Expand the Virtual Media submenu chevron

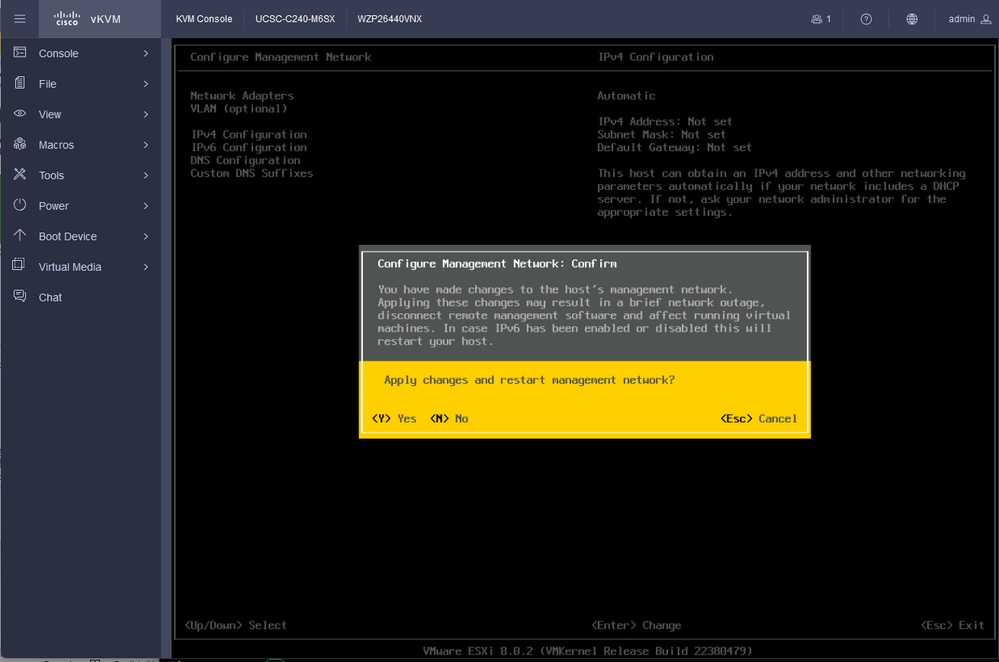click(x=146, y=267)
